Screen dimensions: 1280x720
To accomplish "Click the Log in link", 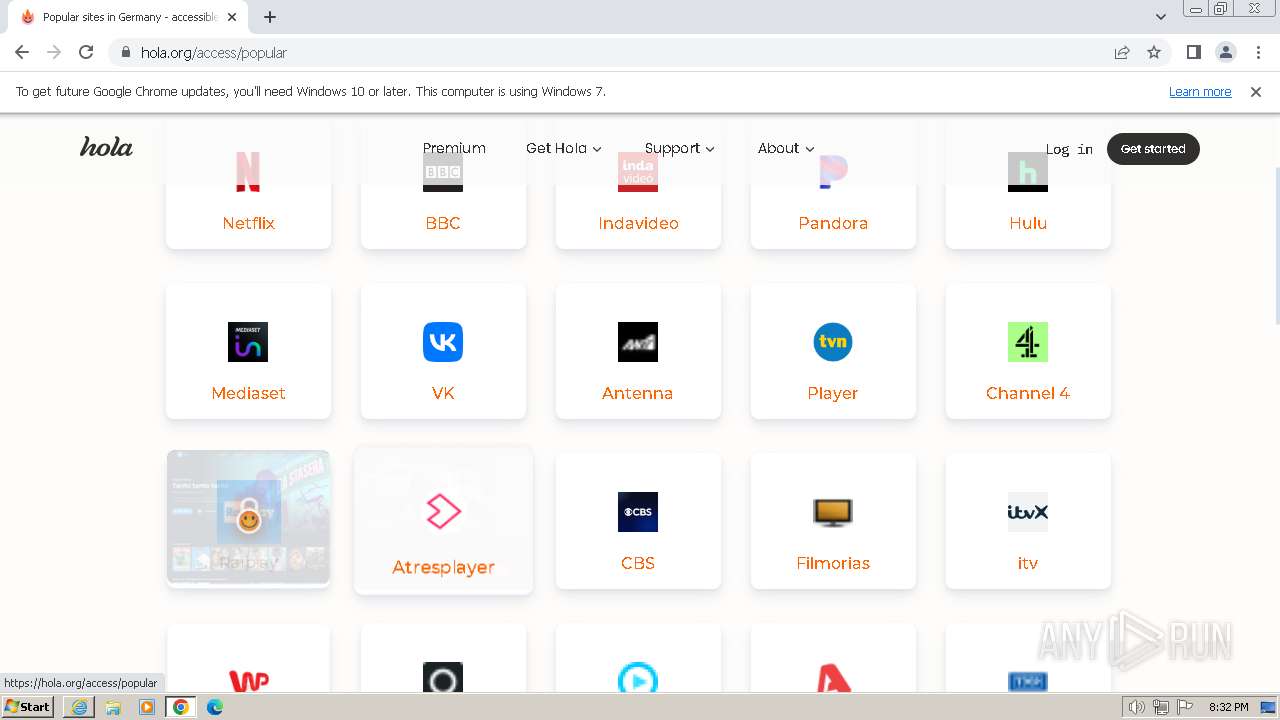I will (x=1069, y=149).
